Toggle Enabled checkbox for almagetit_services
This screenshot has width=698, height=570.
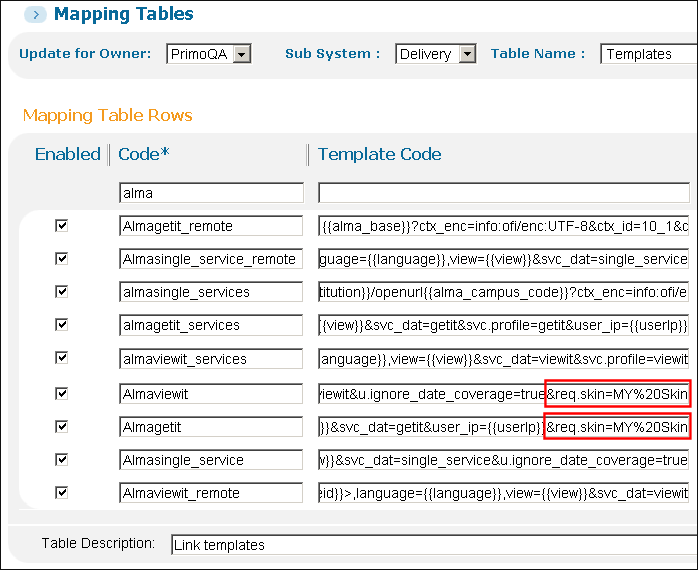click(x=62, y=325)
